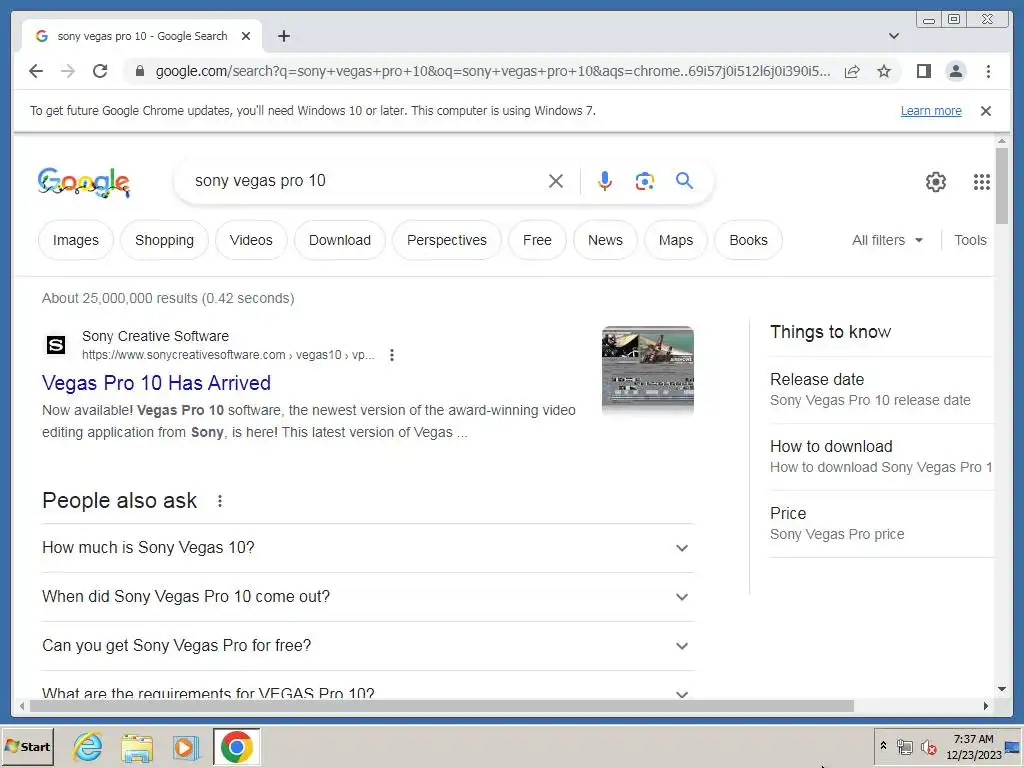Image resolution: width=1024 pixels, height=768 pixels.
Task: Open Release date in Things to know
Action: coord(881,389)
